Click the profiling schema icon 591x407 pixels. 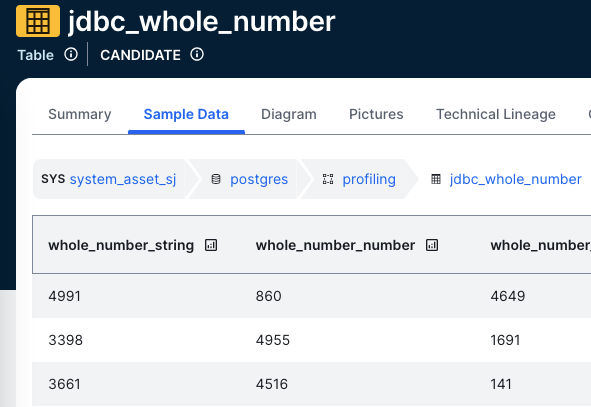click(328, 179)
